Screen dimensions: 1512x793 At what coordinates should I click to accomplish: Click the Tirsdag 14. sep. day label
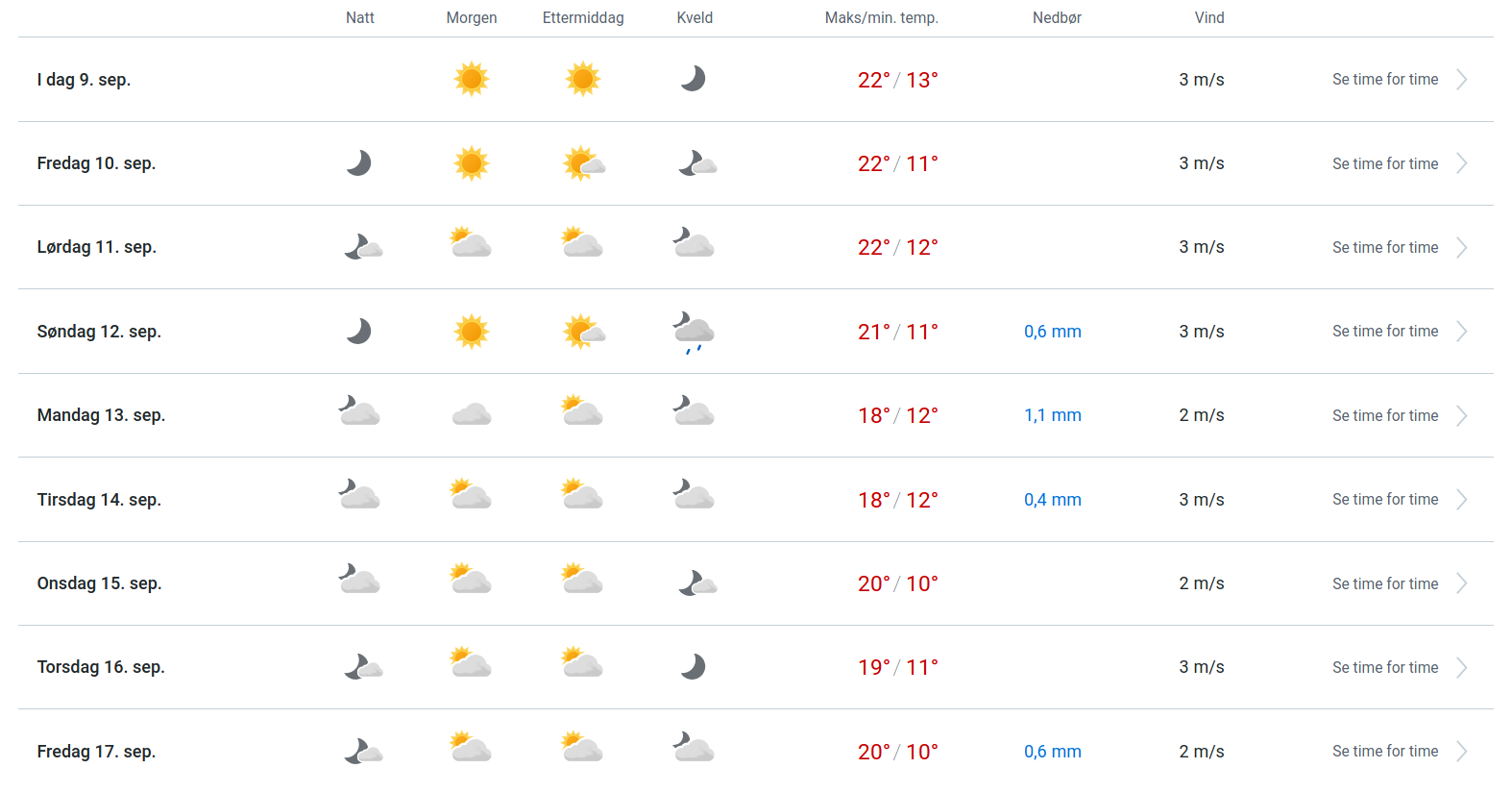click(x=99, y=500)
